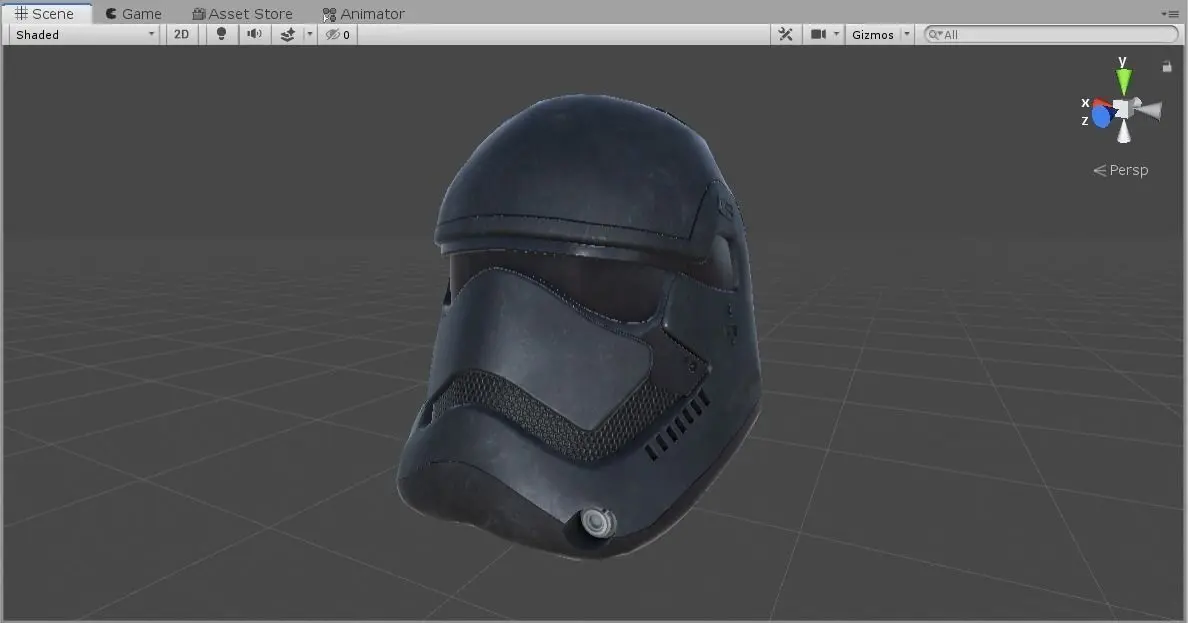Open component tools wrench icon
Image resolution: width=1188 pixels, height=623 pixels.
[786, 35]
